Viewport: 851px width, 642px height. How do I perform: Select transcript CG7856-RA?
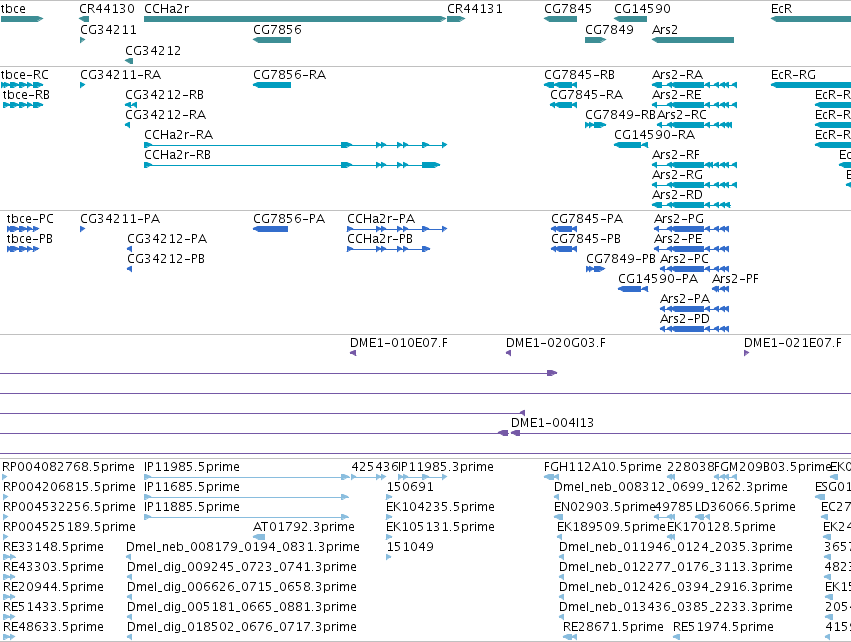[289, 75]
